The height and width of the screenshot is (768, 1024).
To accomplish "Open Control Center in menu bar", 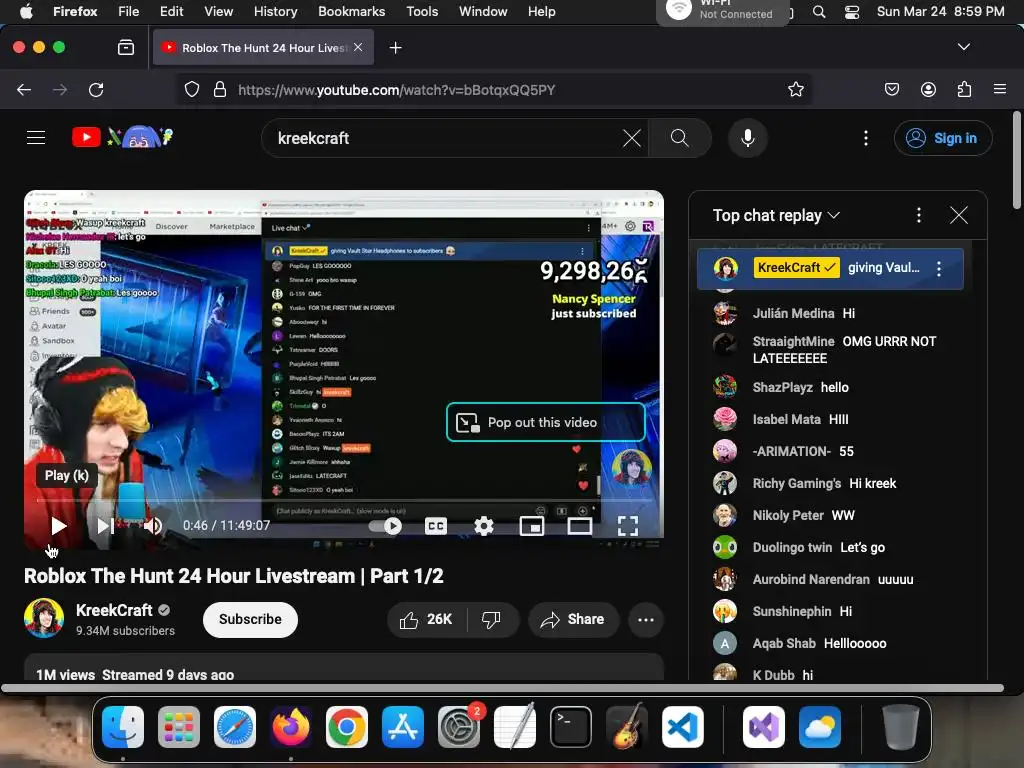I will (852, 12).
